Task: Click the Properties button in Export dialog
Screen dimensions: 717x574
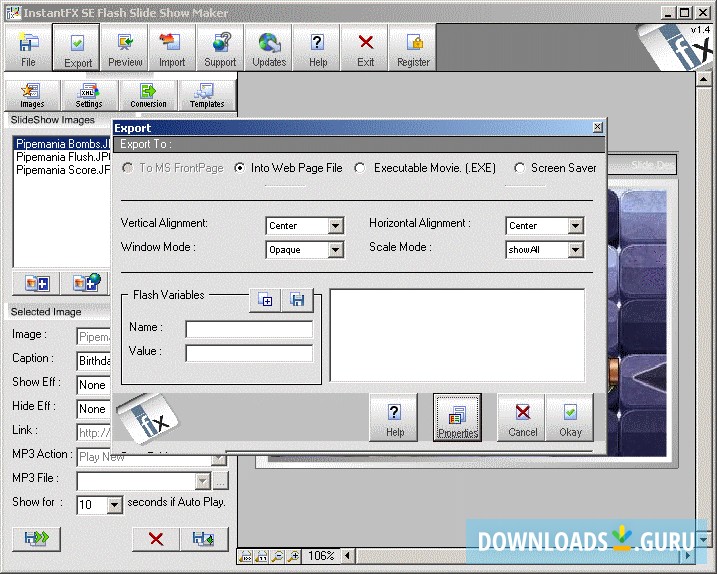Action: (457, 417)
